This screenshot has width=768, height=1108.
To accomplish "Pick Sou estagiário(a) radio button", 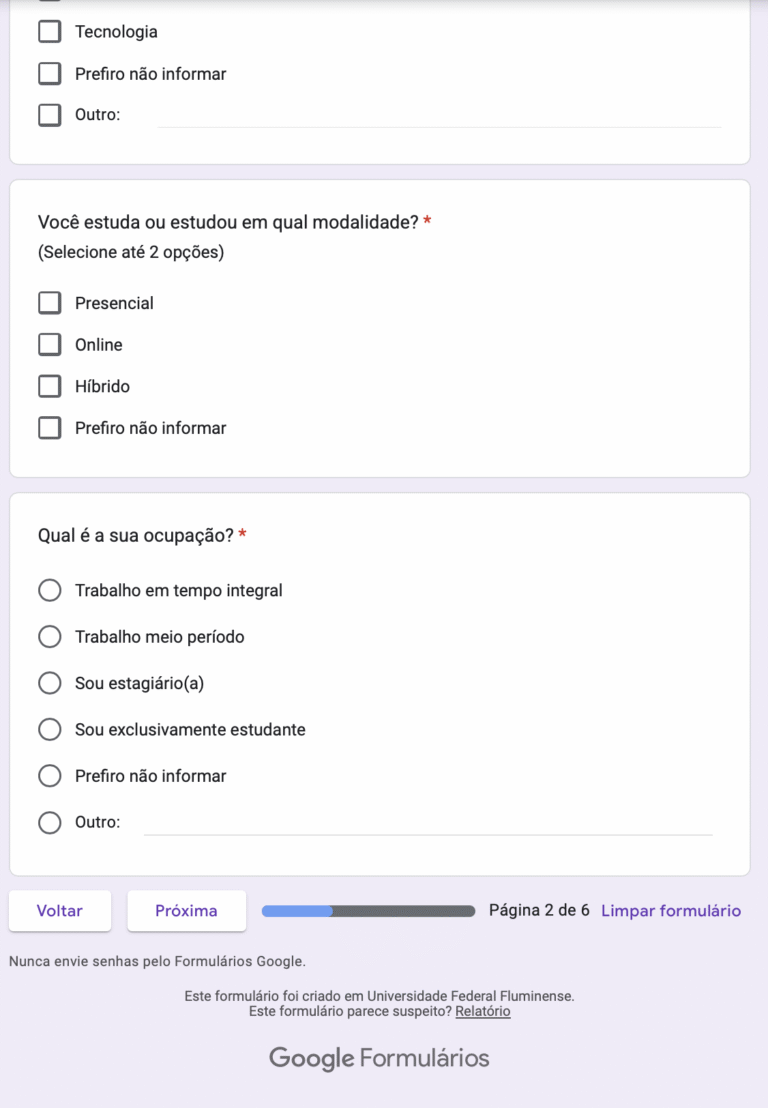I will coord(50,683).
